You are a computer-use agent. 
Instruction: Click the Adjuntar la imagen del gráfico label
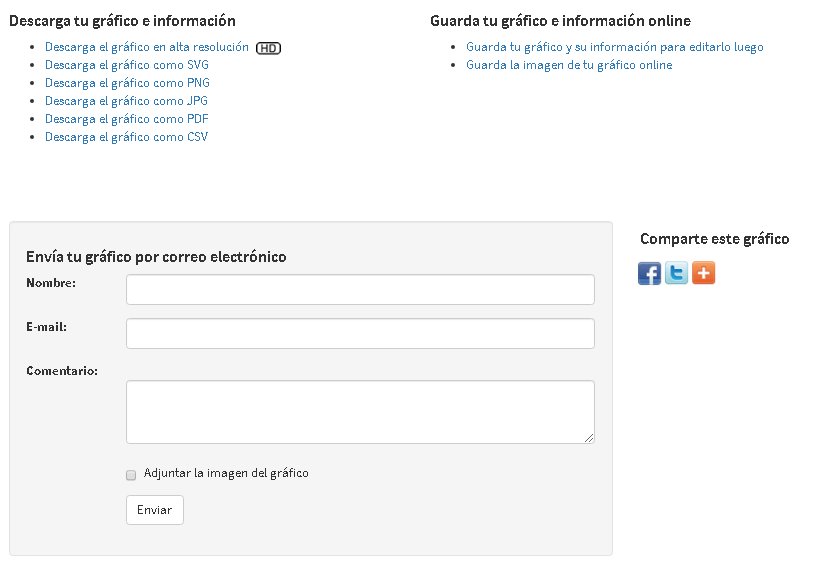(x=226, y=473)
